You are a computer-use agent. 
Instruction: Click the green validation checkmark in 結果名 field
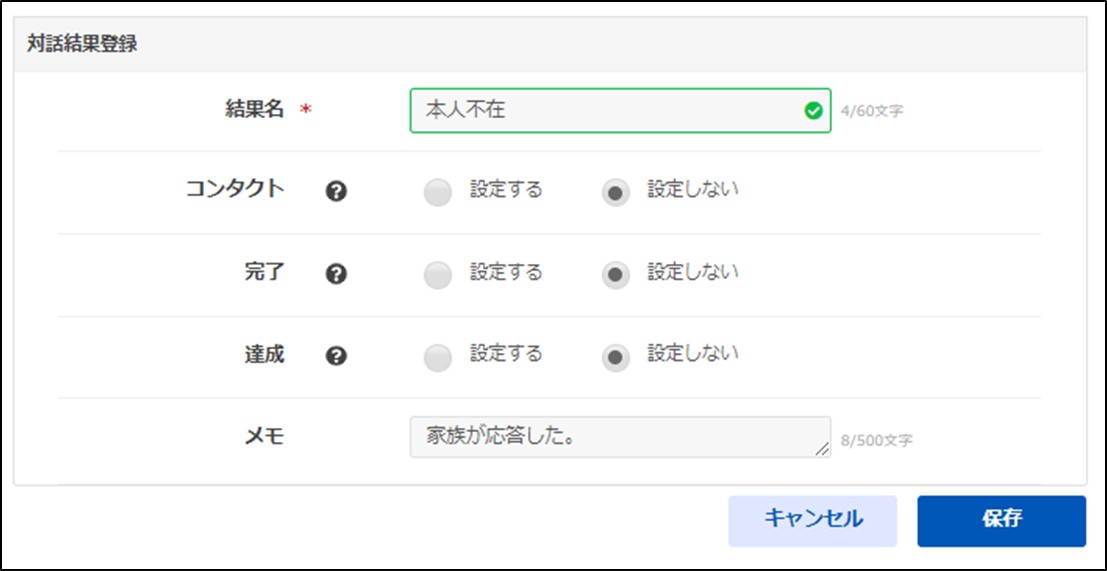click(813, 111)
